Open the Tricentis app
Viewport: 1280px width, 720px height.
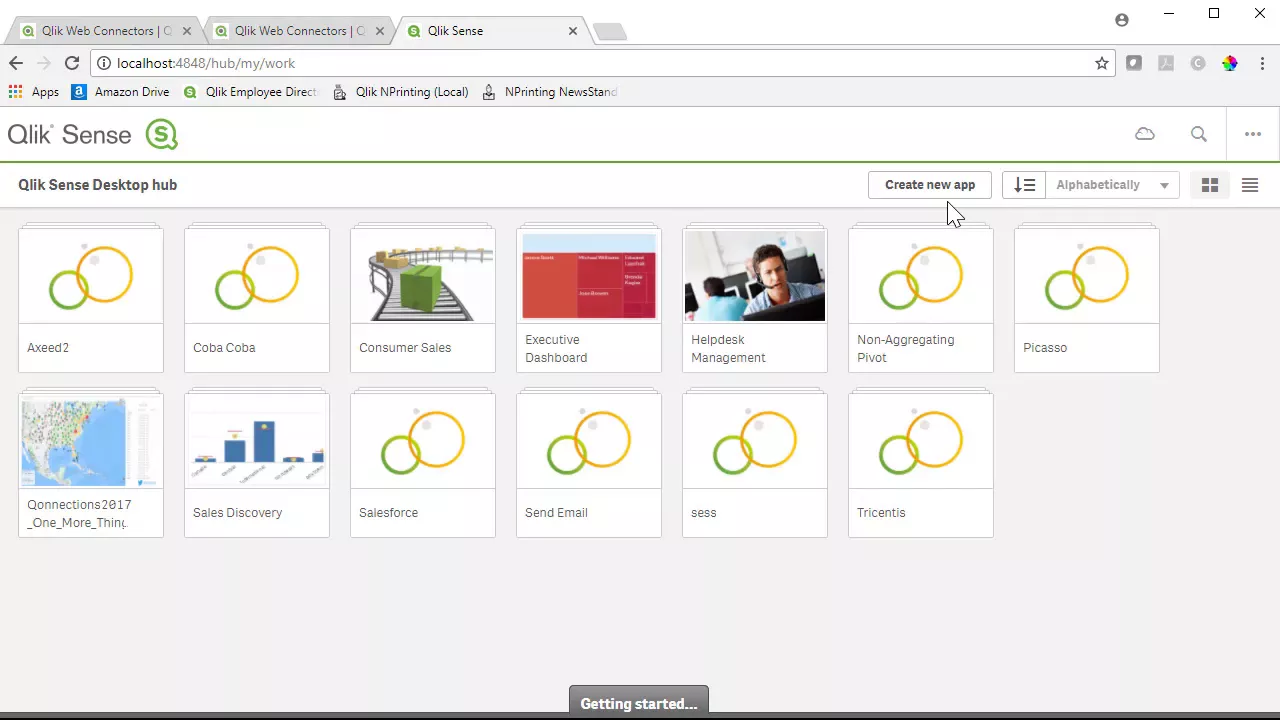tap(921, 465)
